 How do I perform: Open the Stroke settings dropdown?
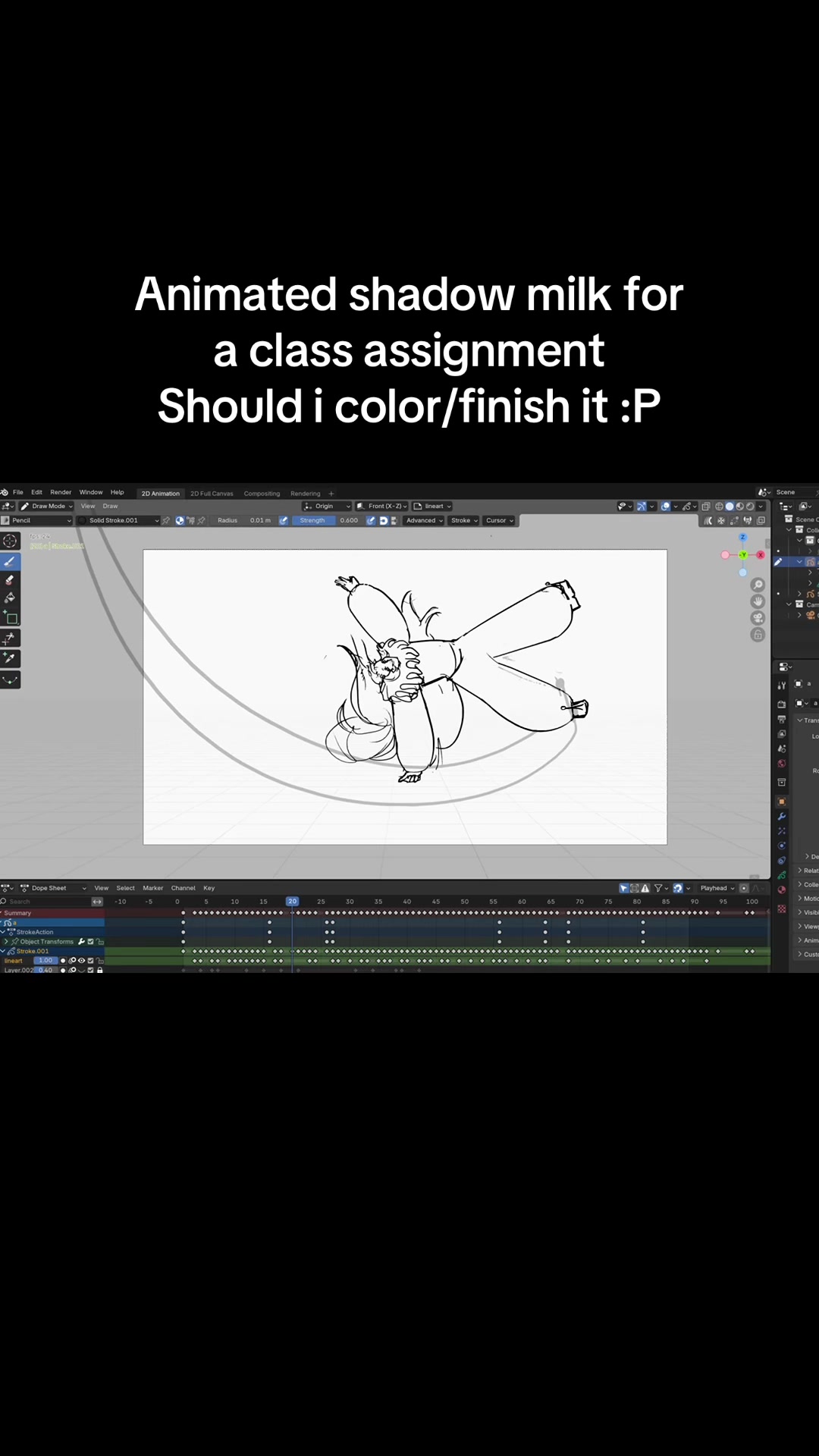[464, 521]
